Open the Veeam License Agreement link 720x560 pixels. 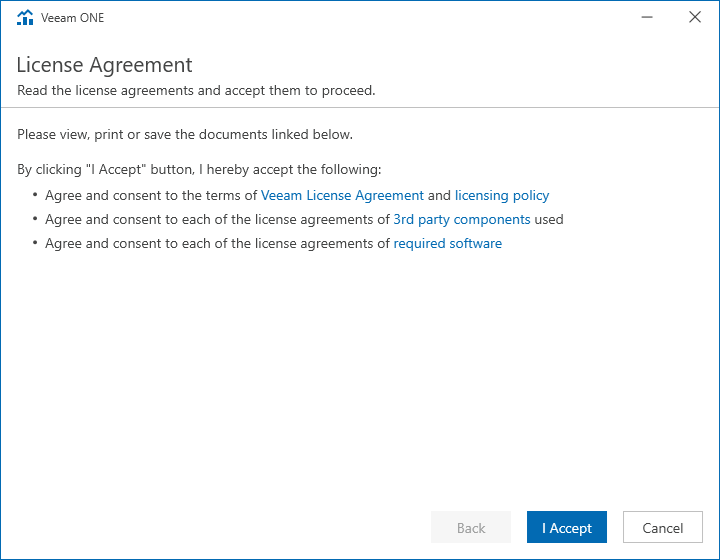coord(342,196)
